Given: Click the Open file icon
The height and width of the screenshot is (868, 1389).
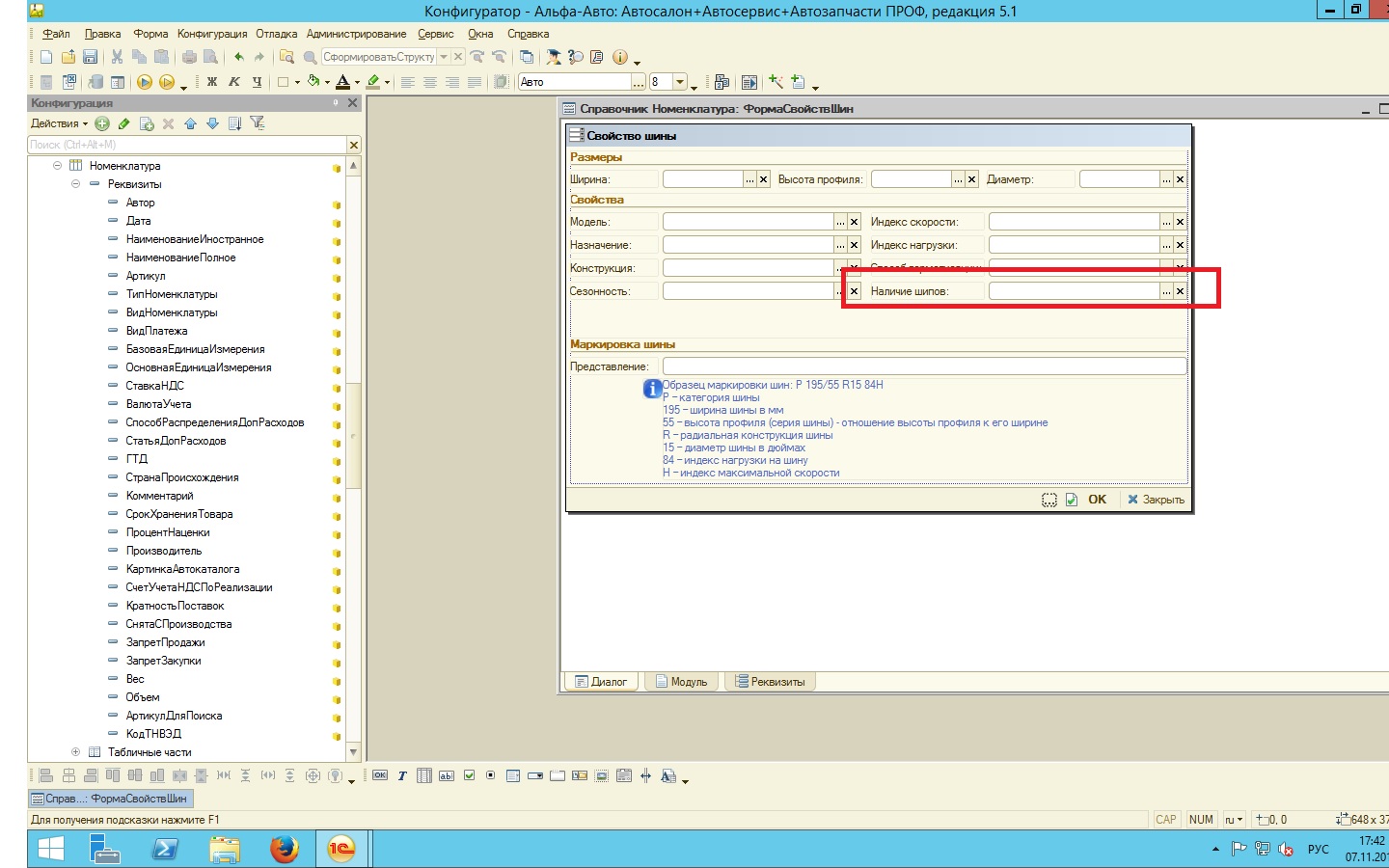Looking at the screenshot, I should (x=68, y=57).
